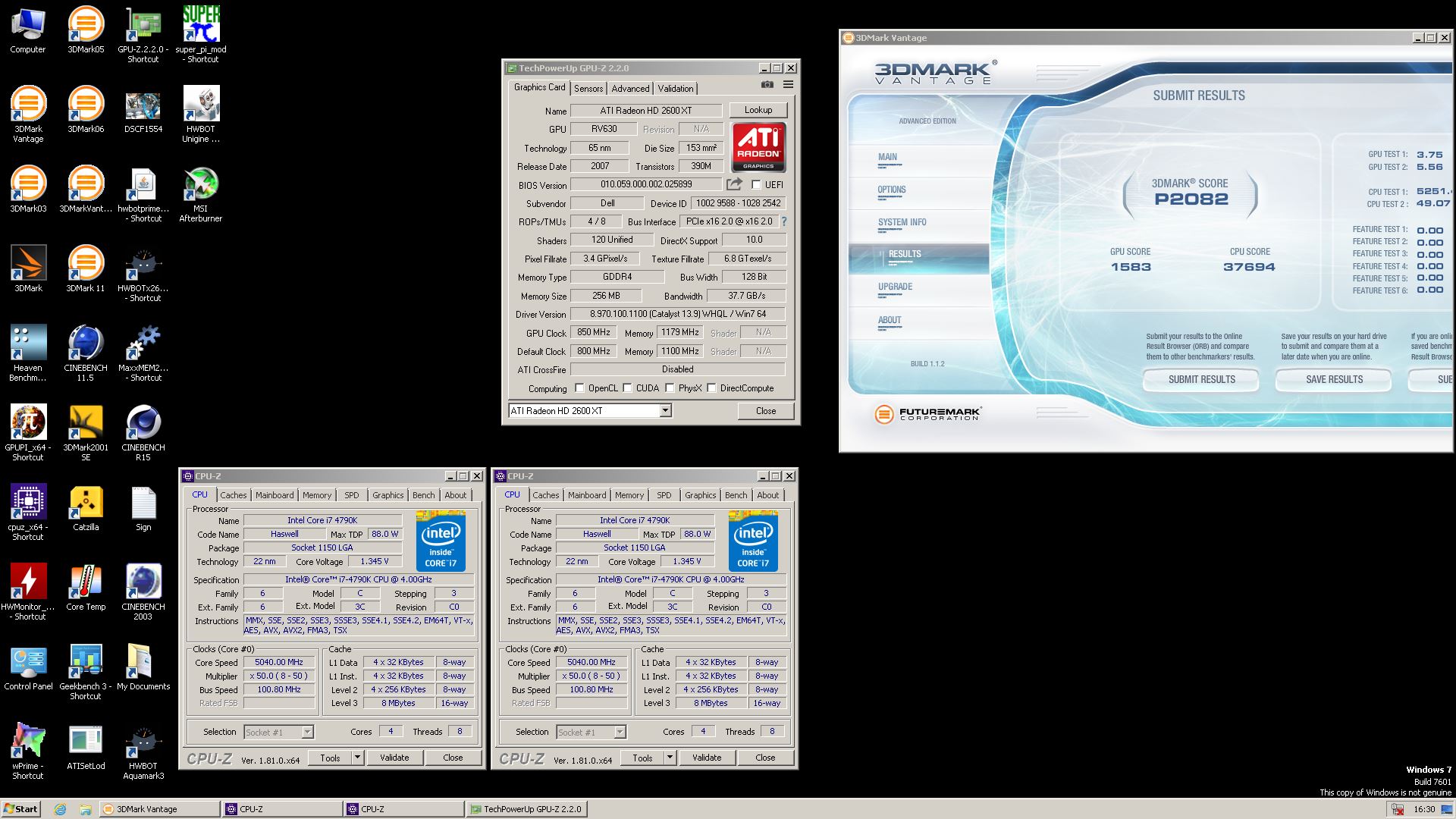Launch 3DMark2001 SE desktop icon
1456x819 pixels.
[86, 433]
